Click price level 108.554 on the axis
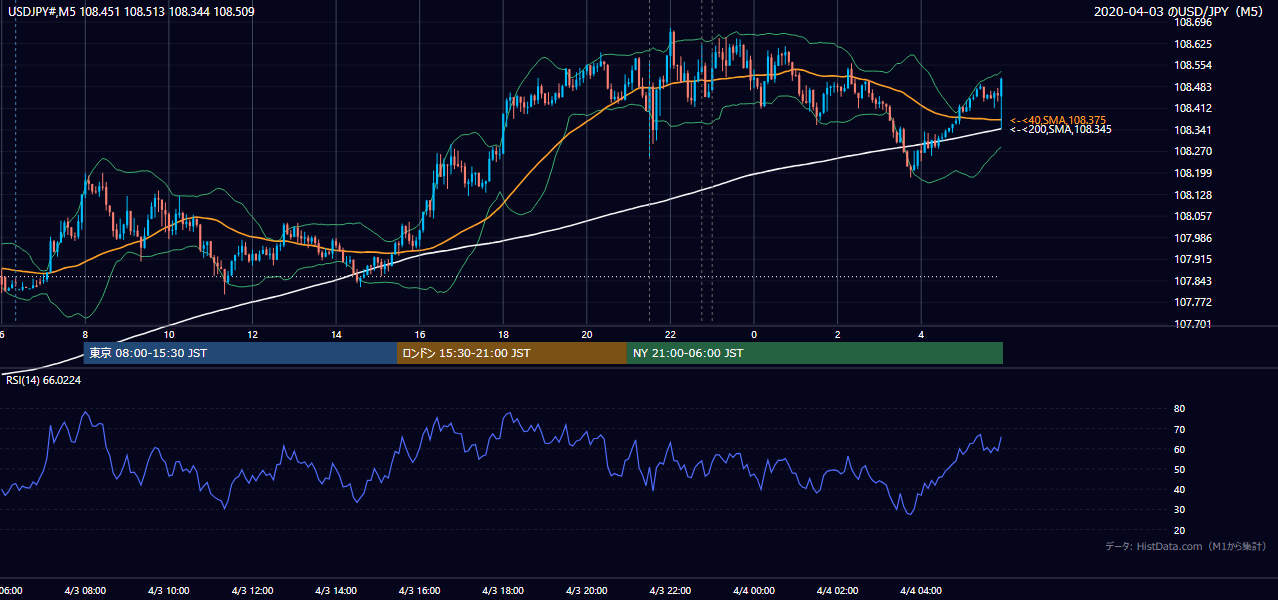This screenshot has height=600, width=1278. coord(1193,65)
